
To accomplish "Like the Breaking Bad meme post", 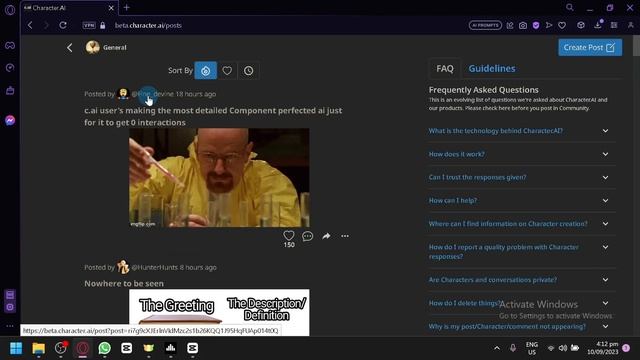I will 289,235.
